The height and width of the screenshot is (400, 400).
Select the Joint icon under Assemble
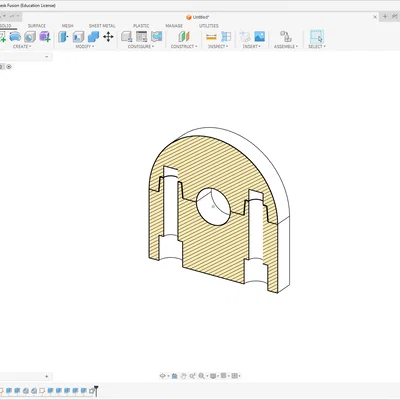coord(286,37)
